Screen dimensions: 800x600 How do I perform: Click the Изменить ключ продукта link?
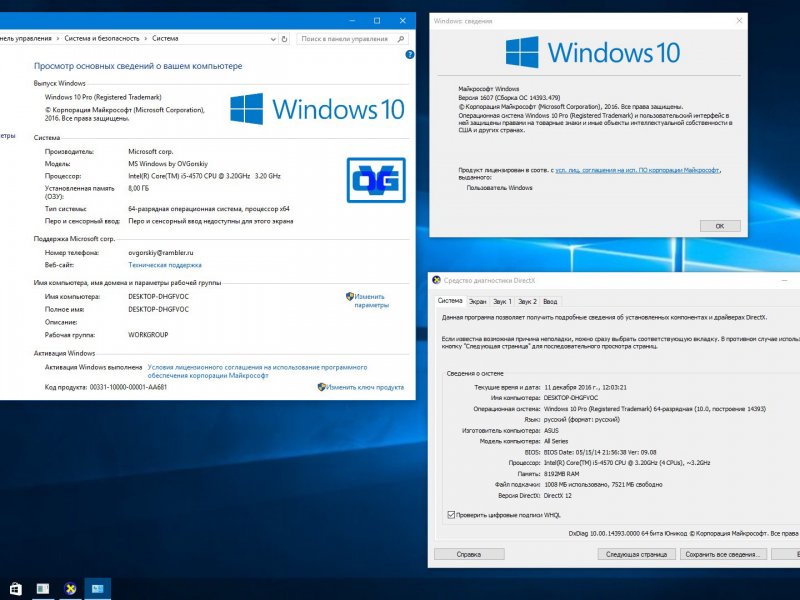point(365,387)
